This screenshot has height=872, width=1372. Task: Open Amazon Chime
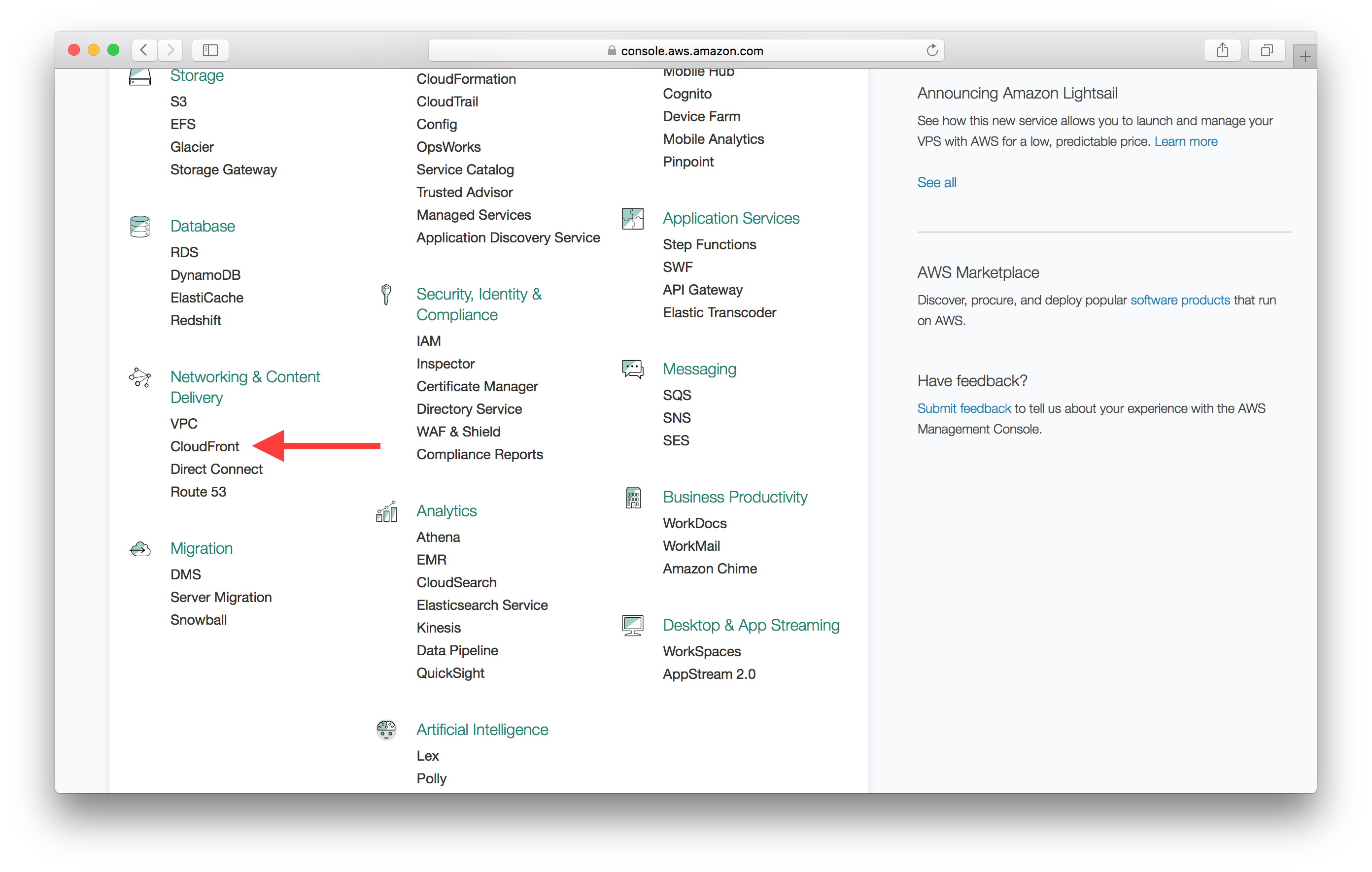(710, 569)
